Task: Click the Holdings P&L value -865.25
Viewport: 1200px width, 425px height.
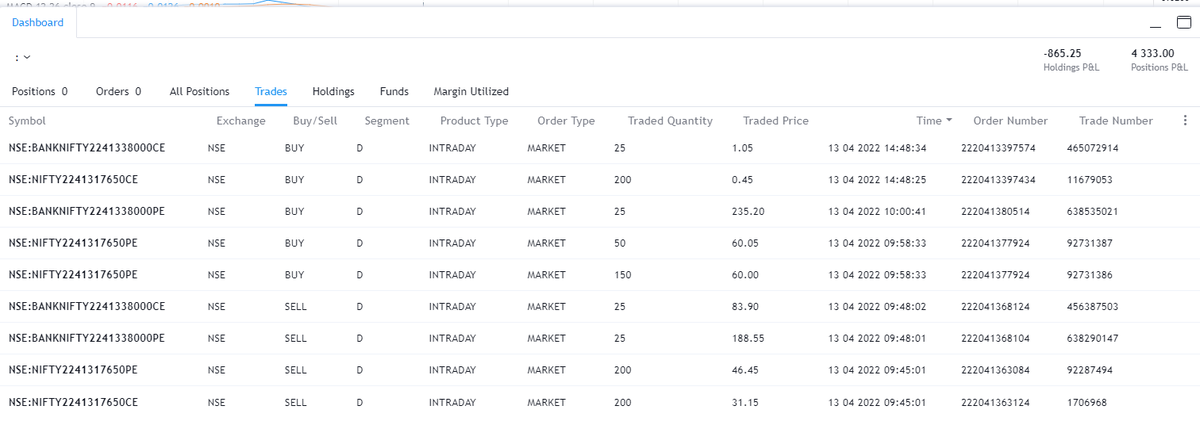Action: click(x=1062, y=53)
